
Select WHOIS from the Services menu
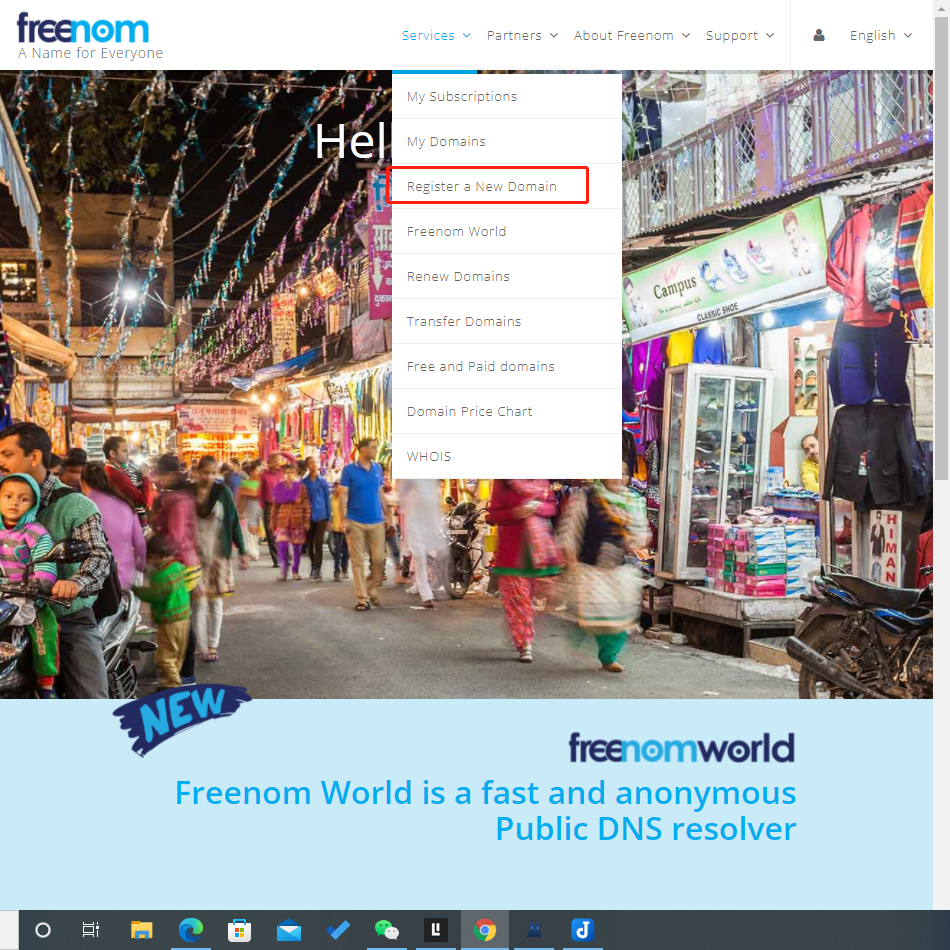click(x=507, y=456)
